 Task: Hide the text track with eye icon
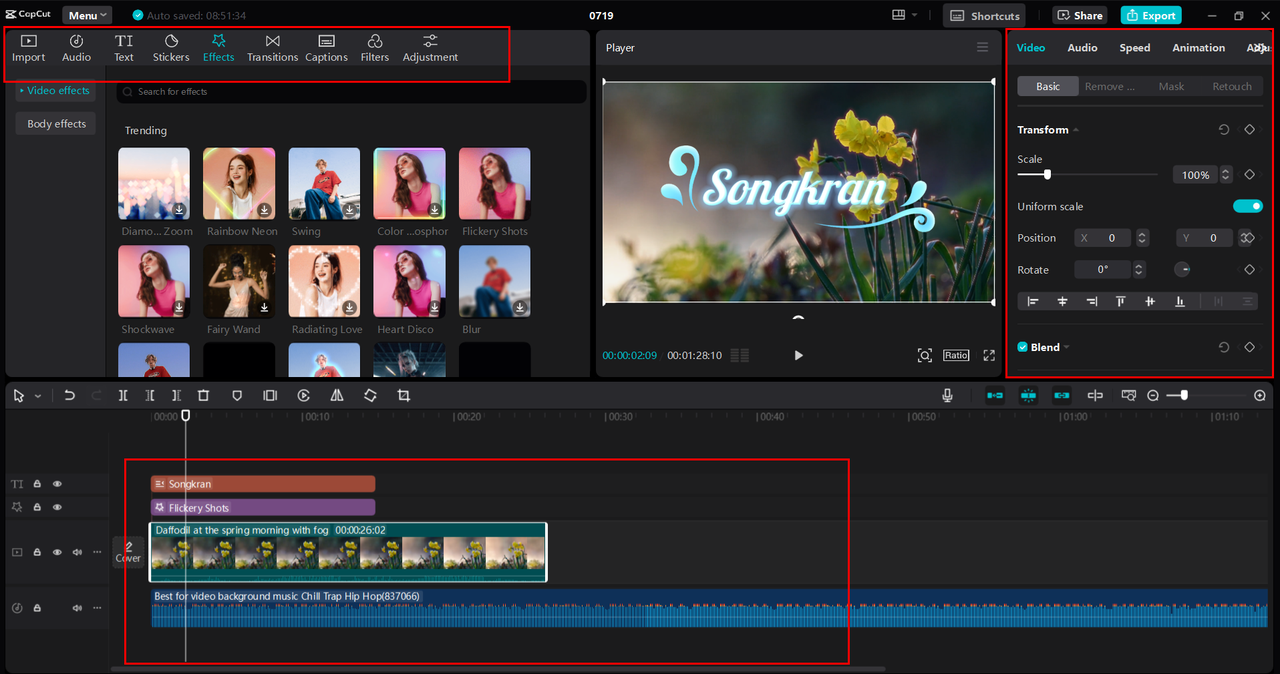point(57,484)
